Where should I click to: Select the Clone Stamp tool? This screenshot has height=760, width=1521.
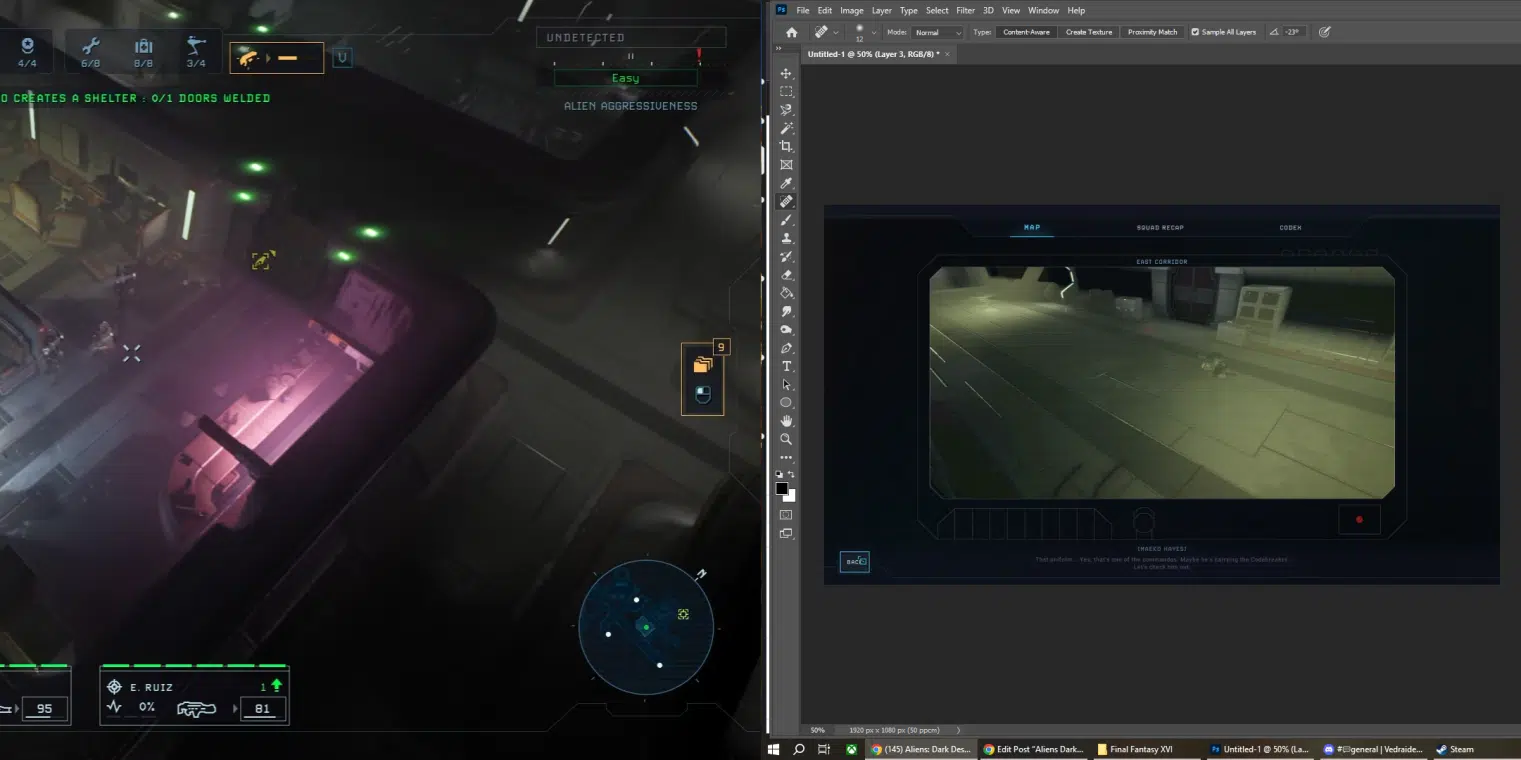[x=786, y=238]
